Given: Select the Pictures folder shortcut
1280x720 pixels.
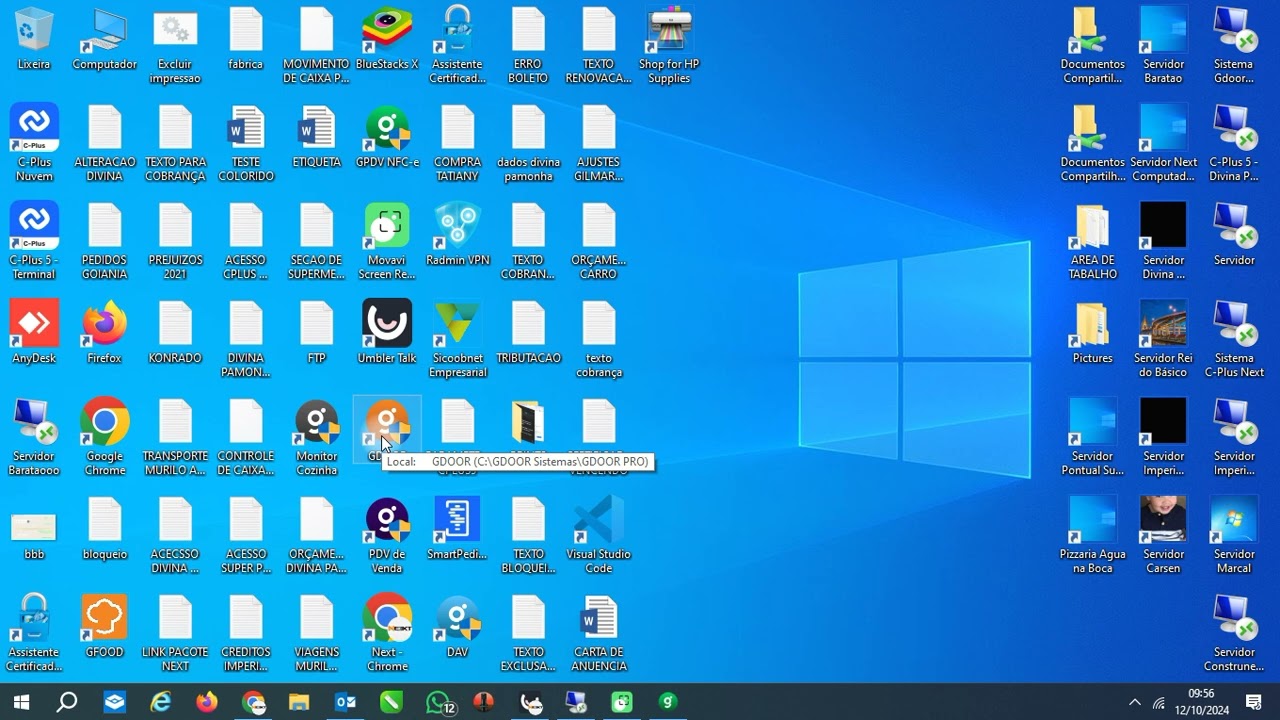Looking at the screenshot, I should (x=1093, y=333).
